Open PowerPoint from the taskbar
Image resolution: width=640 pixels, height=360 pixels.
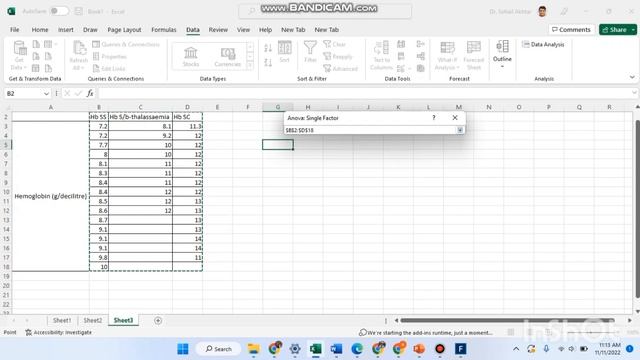click(x=419, y=349)
